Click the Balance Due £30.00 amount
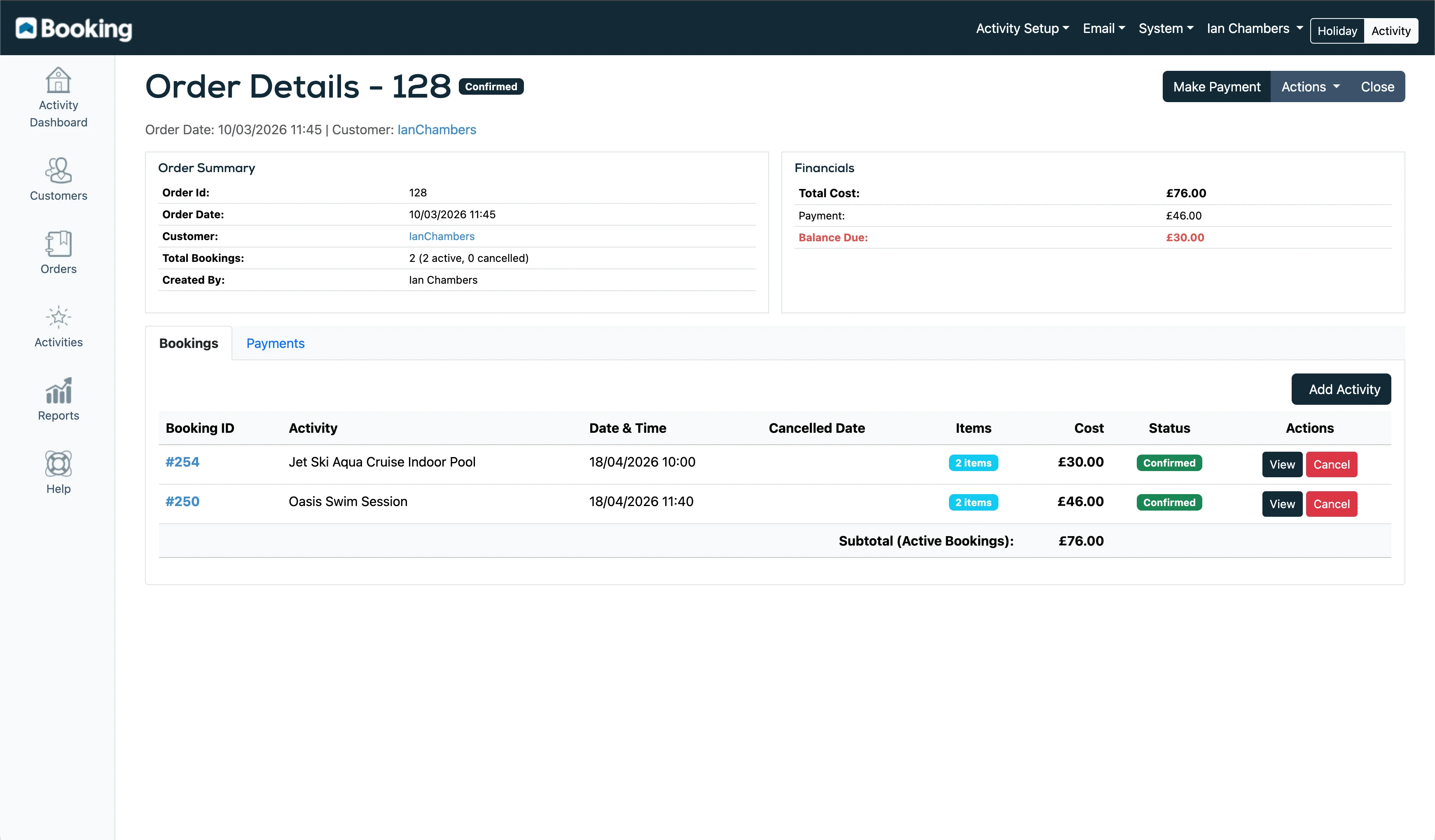Screen dimensions: 1435x840 (1185, 237)
